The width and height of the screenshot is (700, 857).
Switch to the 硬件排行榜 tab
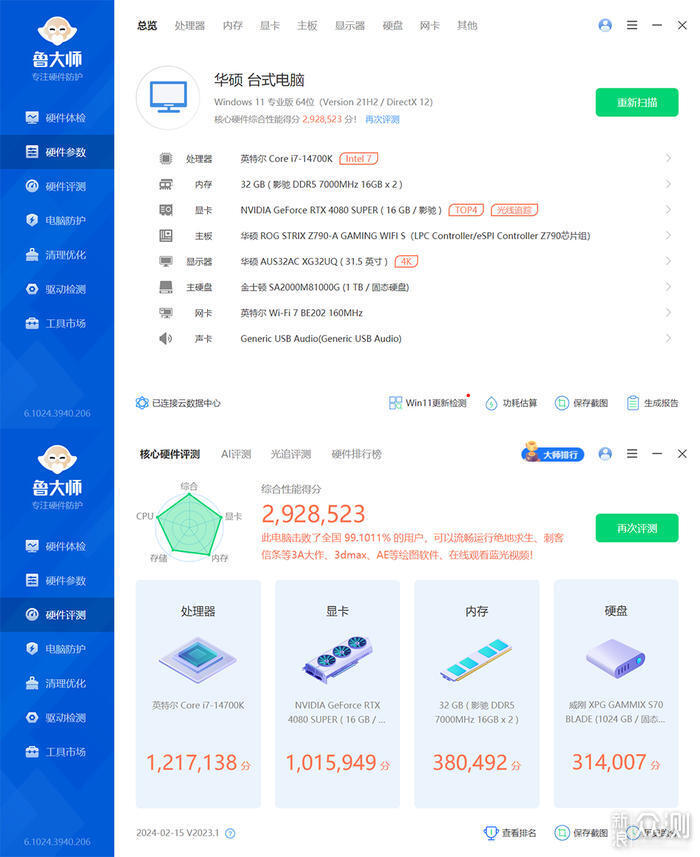point(356,454)
